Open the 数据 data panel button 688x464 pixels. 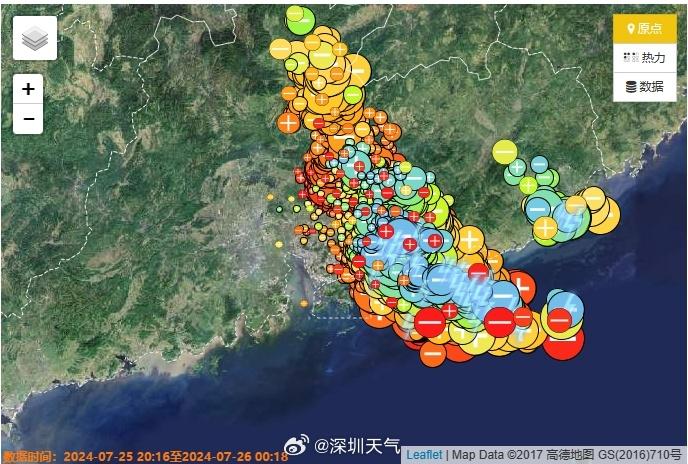(x=645, y=86)
